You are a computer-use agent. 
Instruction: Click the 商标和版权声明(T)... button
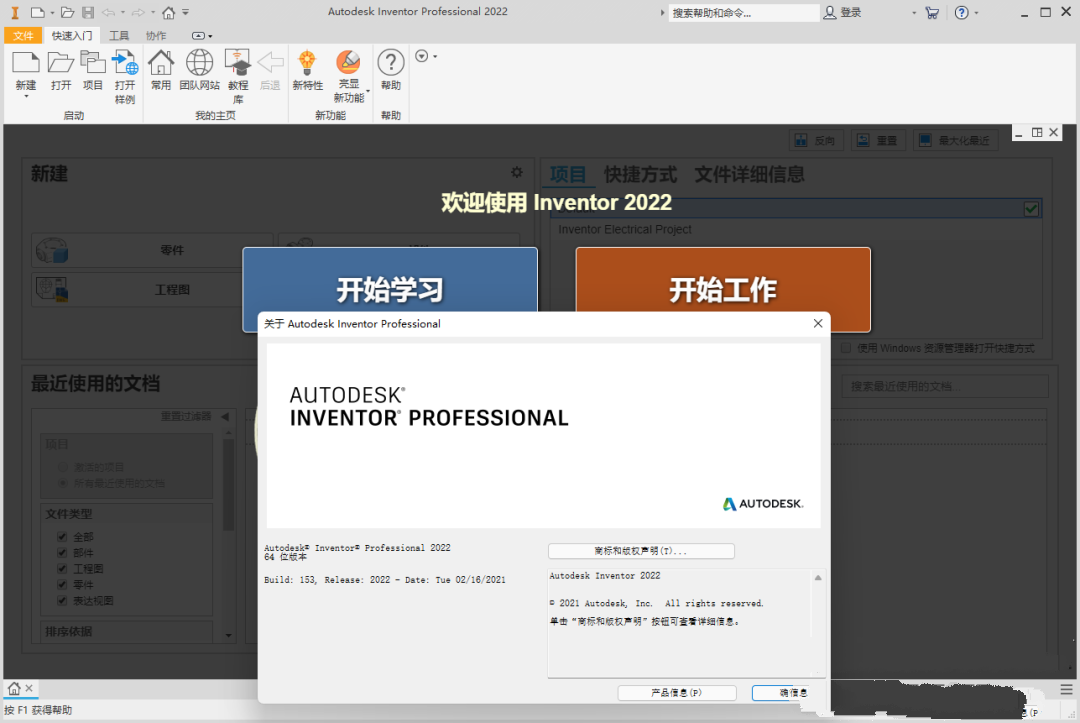641,551
